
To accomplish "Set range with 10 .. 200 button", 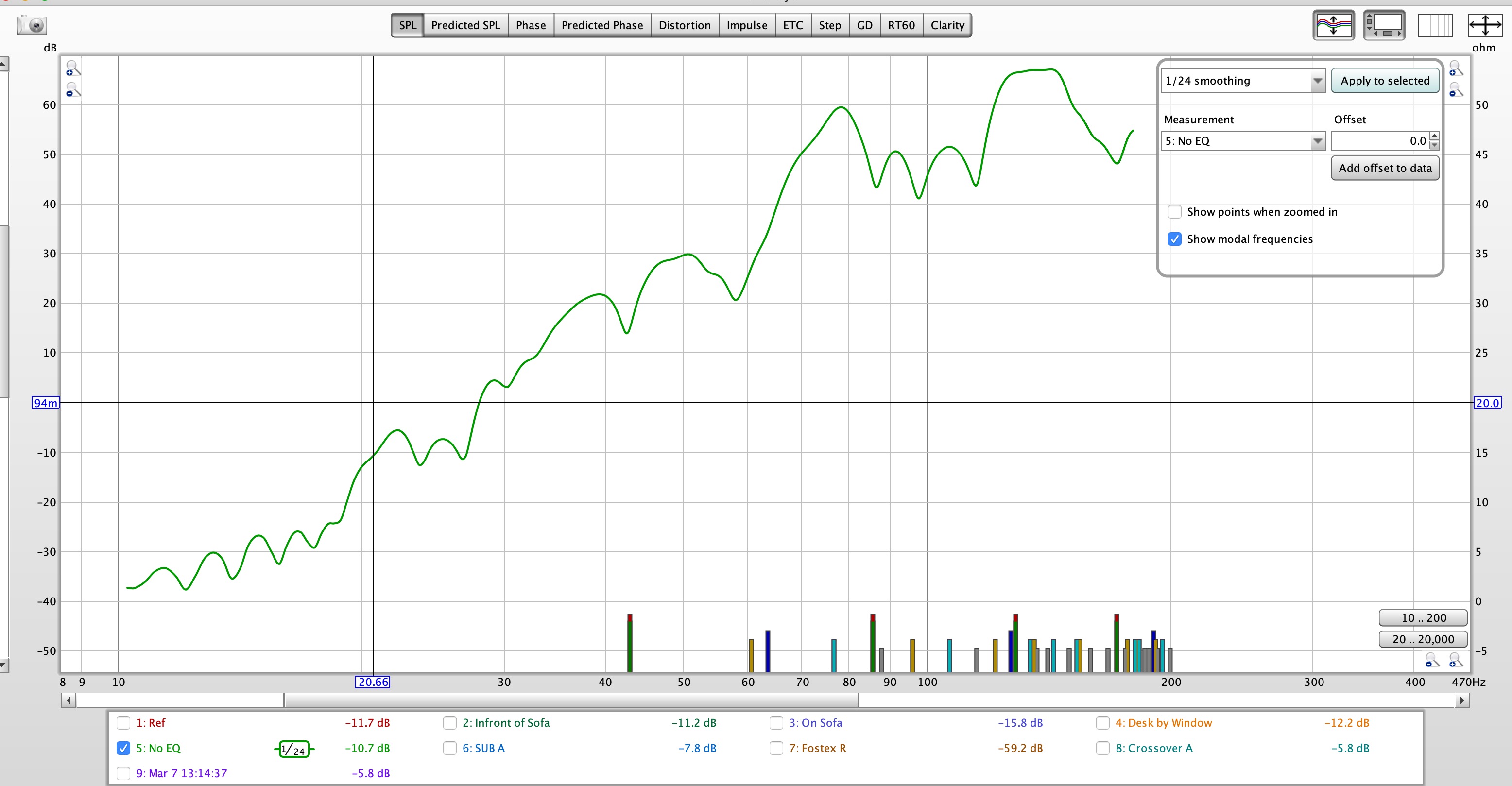I will point(1424,617).
